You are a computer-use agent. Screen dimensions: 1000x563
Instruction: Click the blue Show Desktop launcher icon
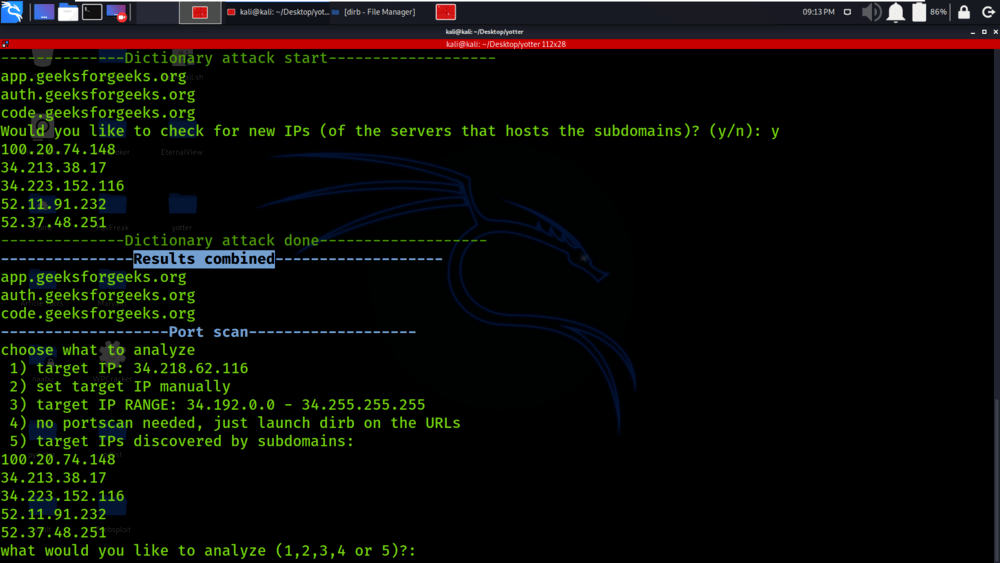[x=43, y=12]
